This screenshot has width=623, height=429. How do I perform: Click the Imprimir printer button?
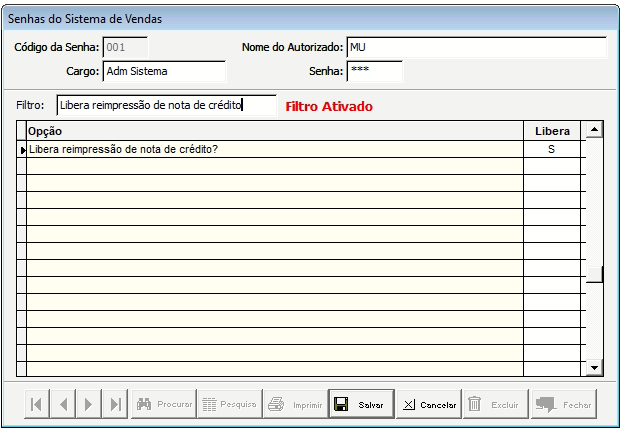click(295, 404)
